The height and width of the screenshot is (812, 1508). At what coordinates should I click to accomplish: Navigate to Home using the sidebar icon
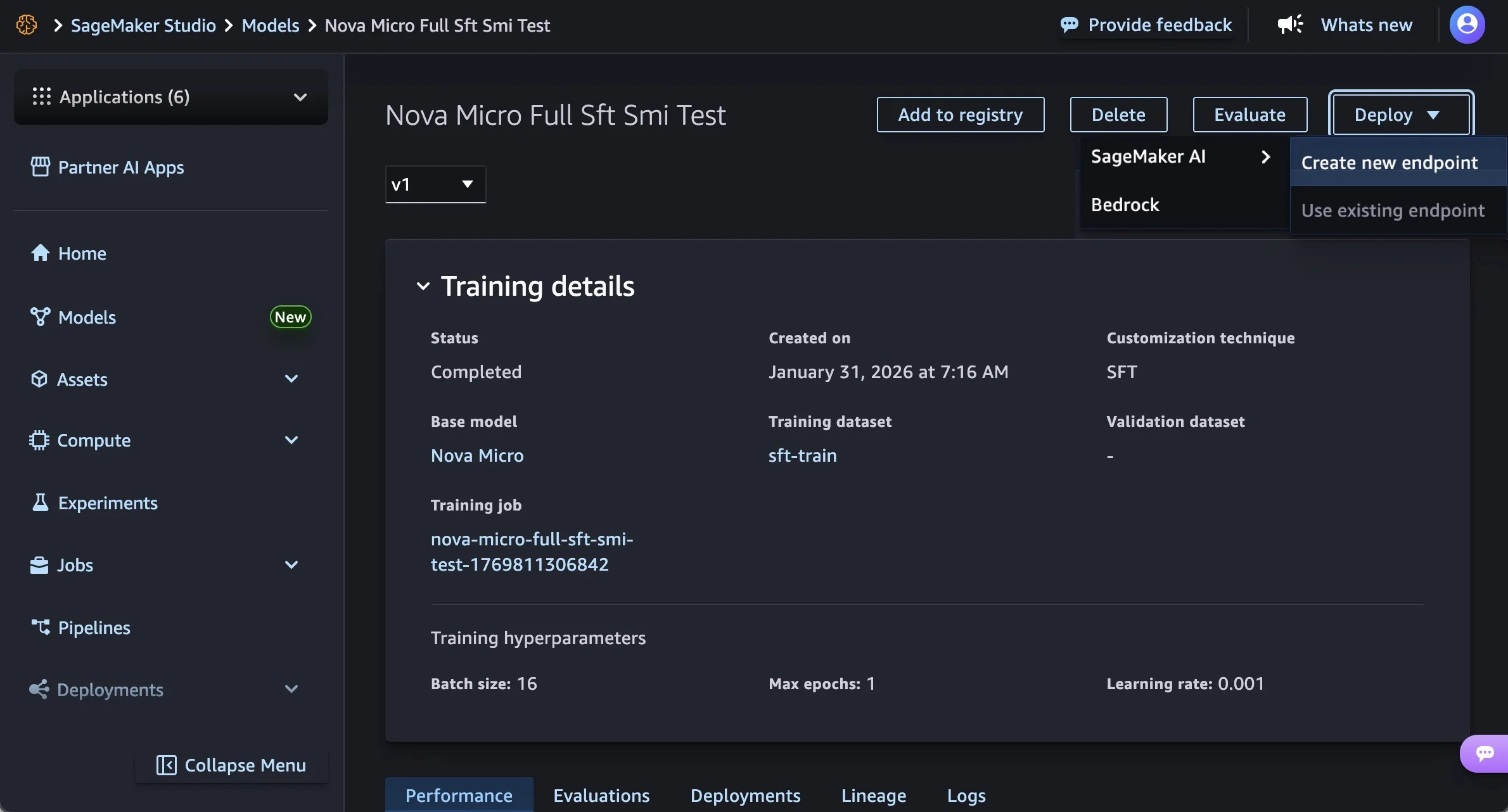click(39, 253)
